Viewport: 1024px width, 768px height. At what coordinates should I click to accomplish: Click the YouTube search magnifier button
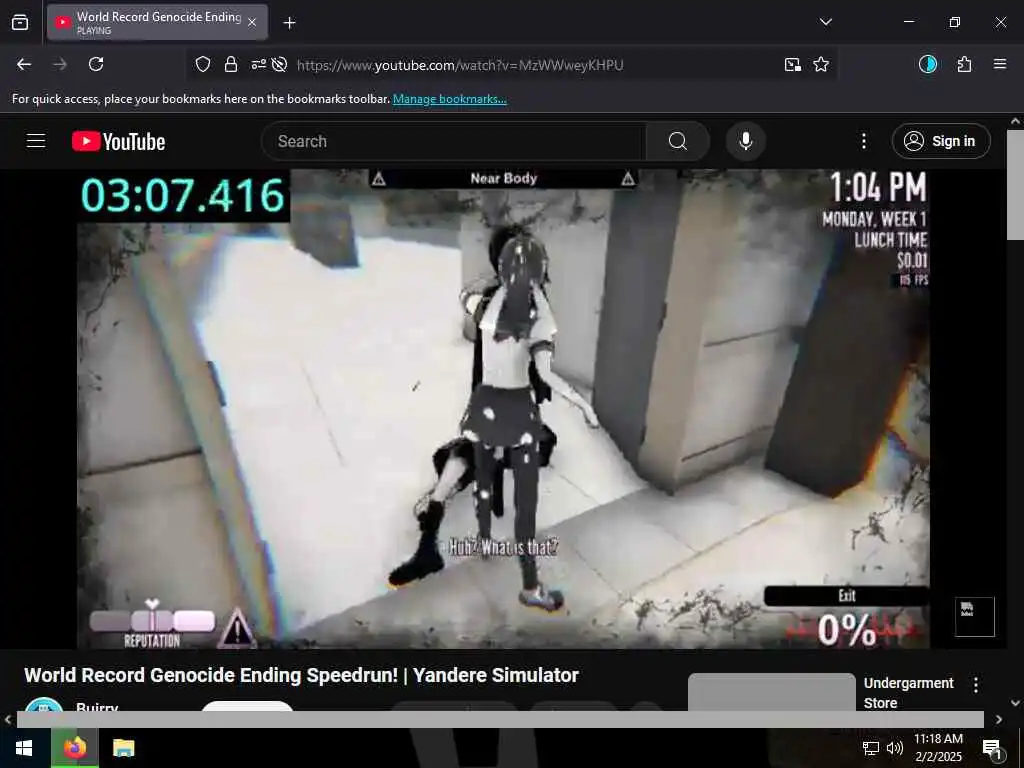coord(678,141)
